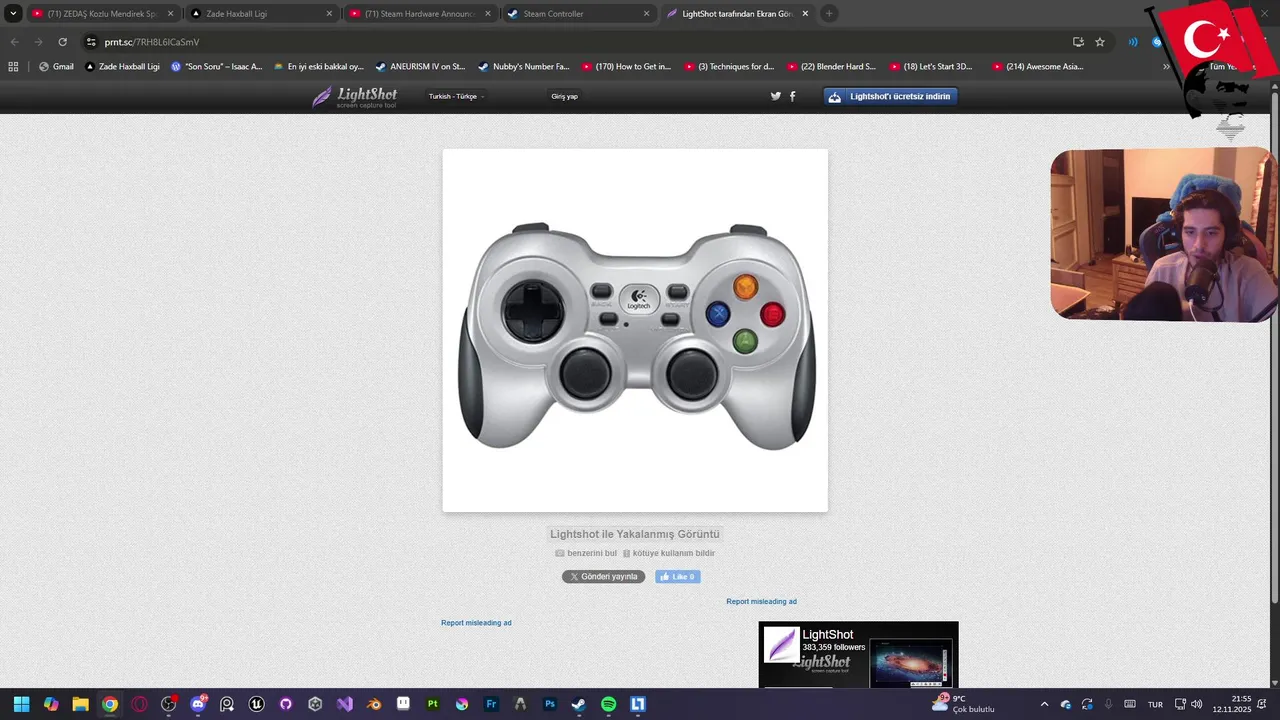
Task: Open a new tab with the plus icon
Action: point(829,14)
